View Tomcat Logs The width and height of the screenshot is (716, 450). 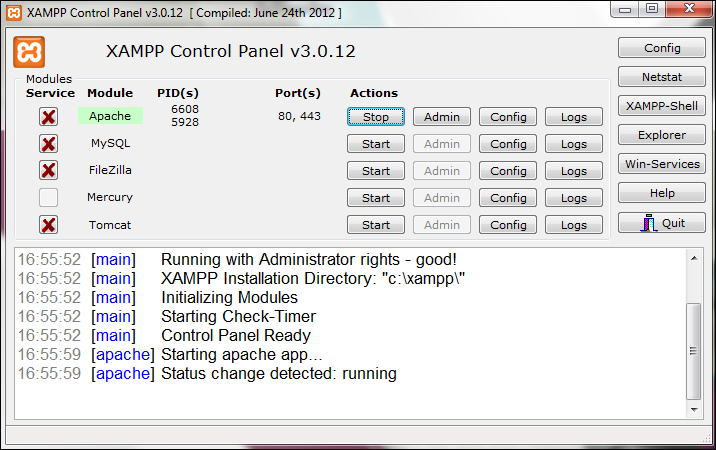pos(574,225)
